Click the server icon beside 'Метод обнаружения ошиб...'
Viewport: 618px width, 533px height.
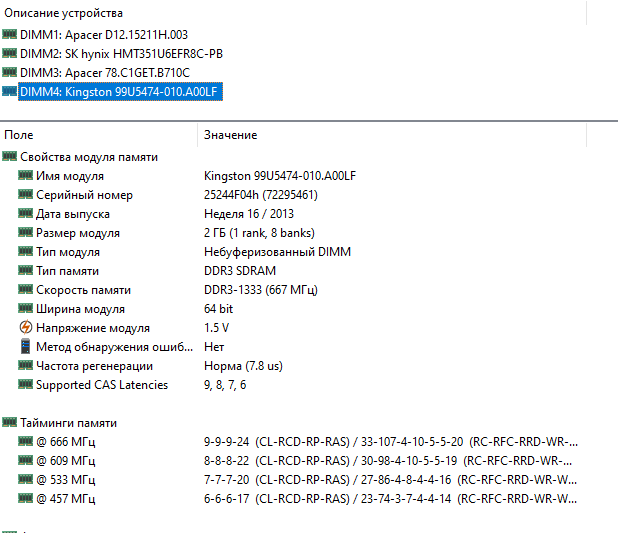tap(26, 346)
